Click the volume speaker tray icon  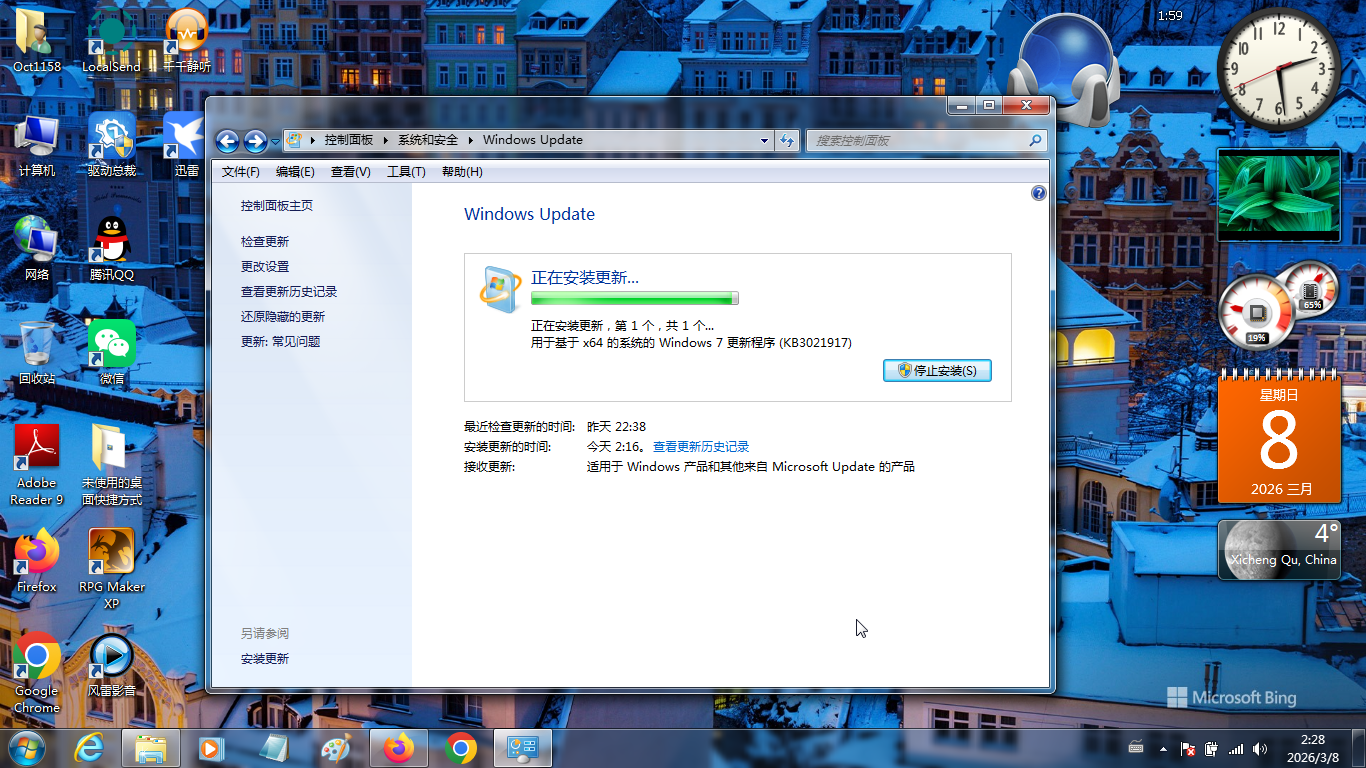point(1260,748)
